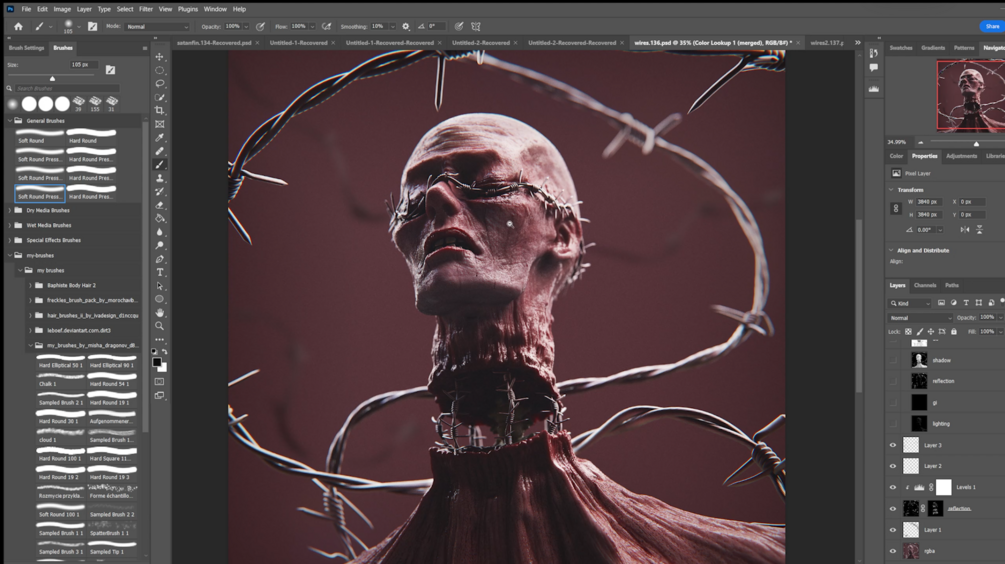Select the Move tool
The height and width of the screenshot is (564, 1005).
click(x=160, y=56)
